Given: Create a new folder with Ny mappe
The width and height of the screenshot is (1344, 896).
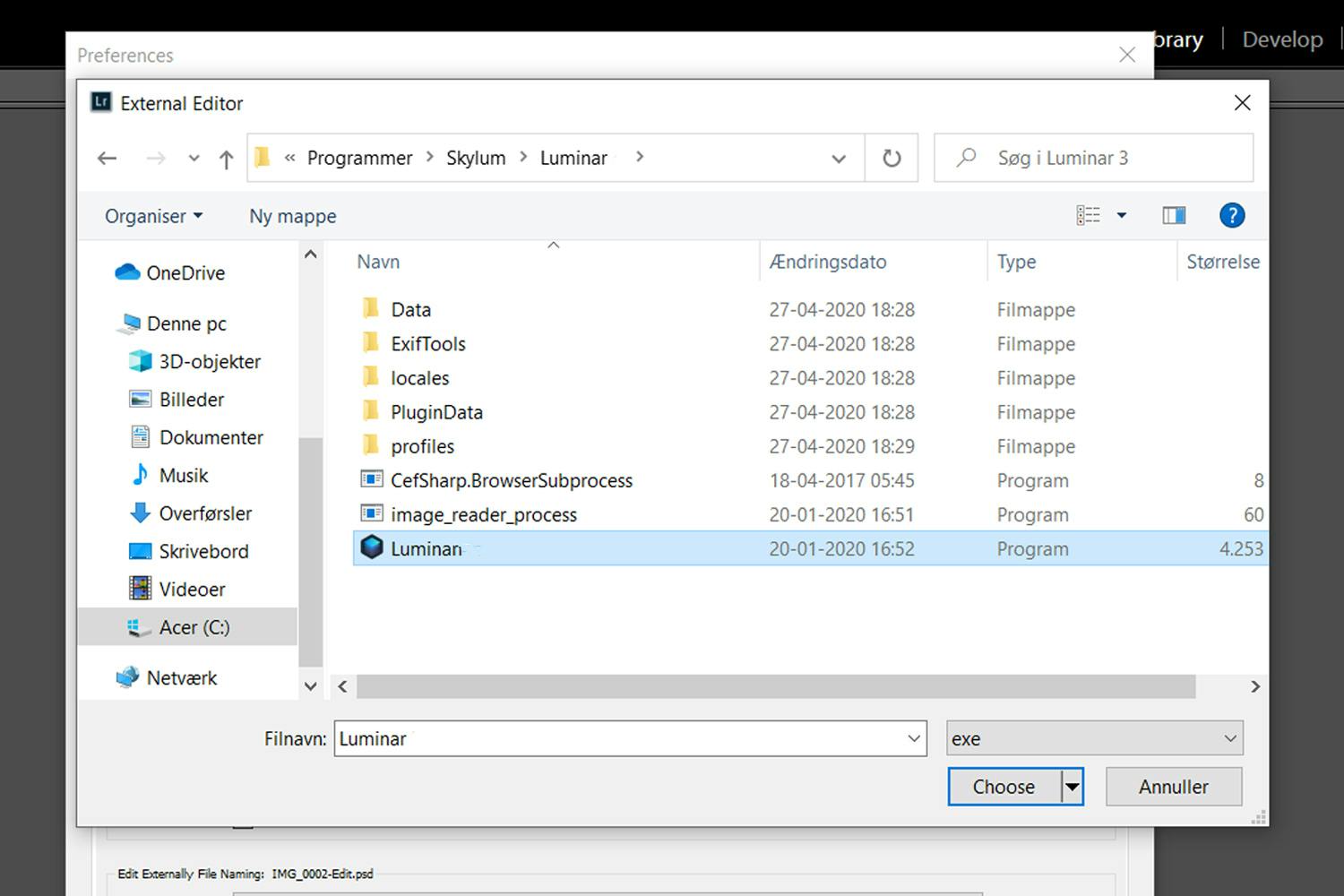Looking at the screenshot, I should pos(293,216).
